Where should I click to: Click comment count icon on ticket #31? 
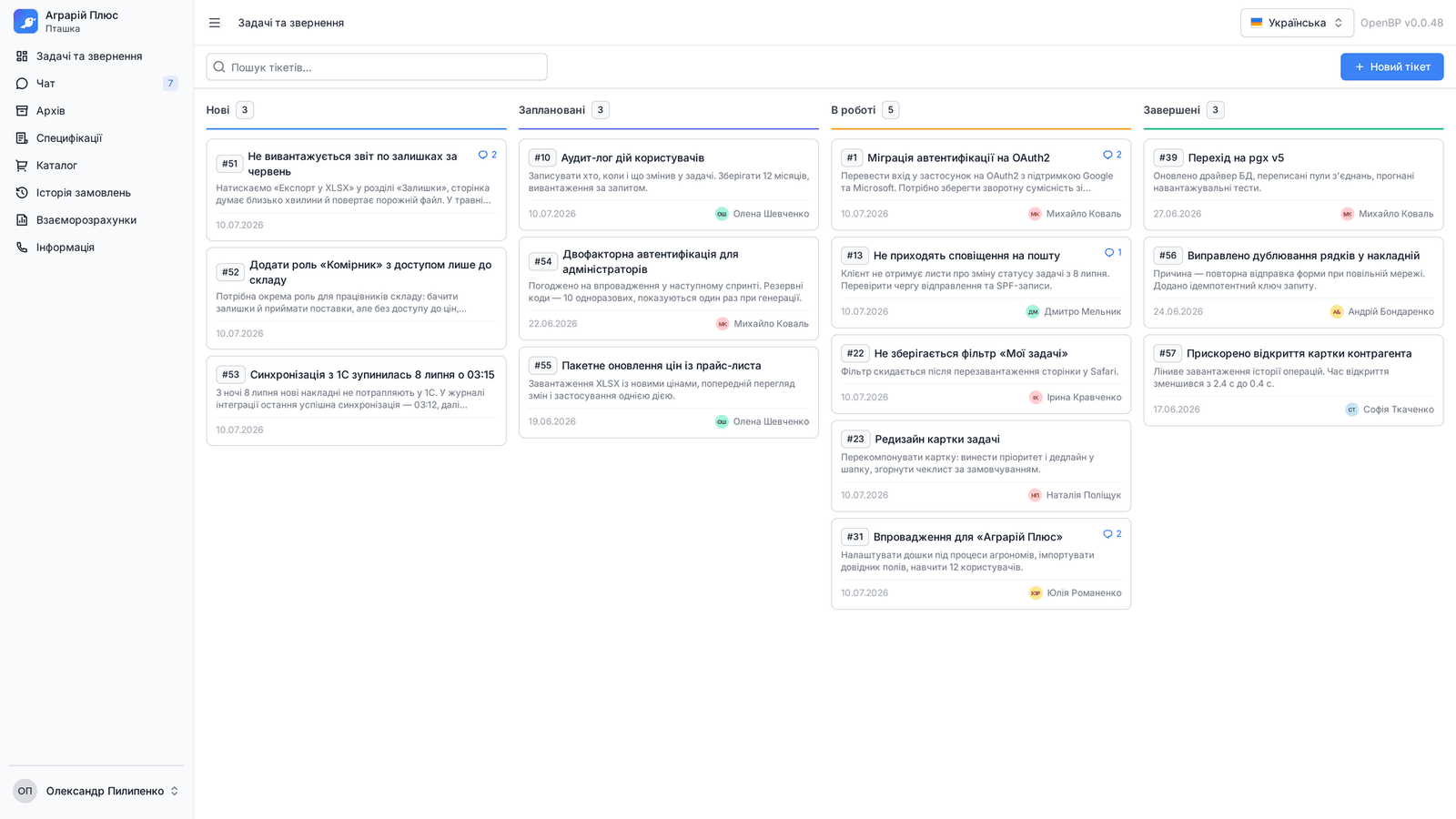click(1107, 534)
